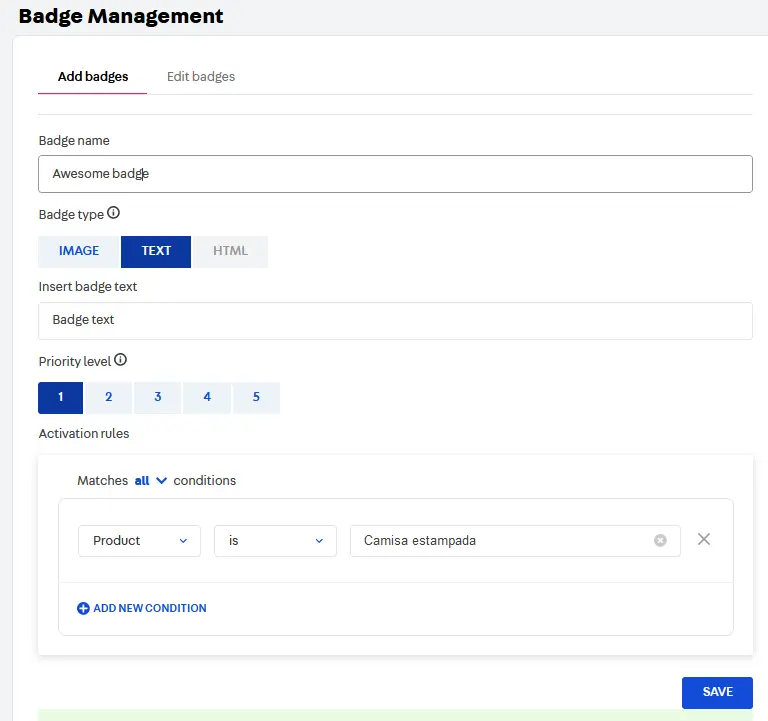This screenshot has height=721, width=768.
Task: Set priority level to 4
Action: [207, 397]
